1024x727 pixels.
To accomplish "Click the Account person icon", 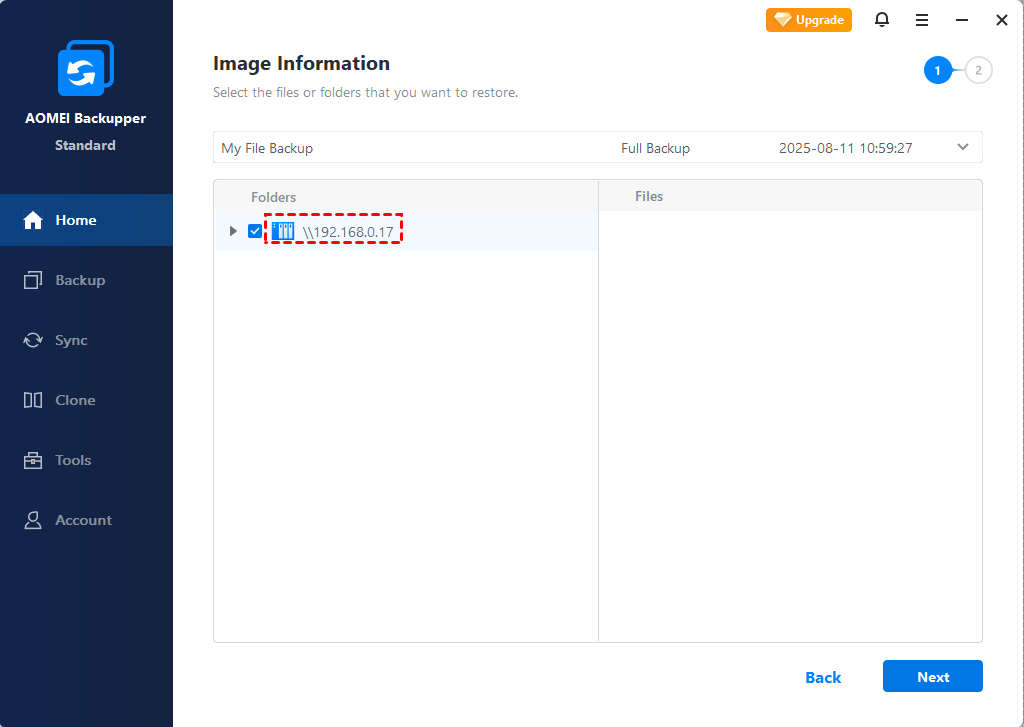I will (x=33, y=520).
